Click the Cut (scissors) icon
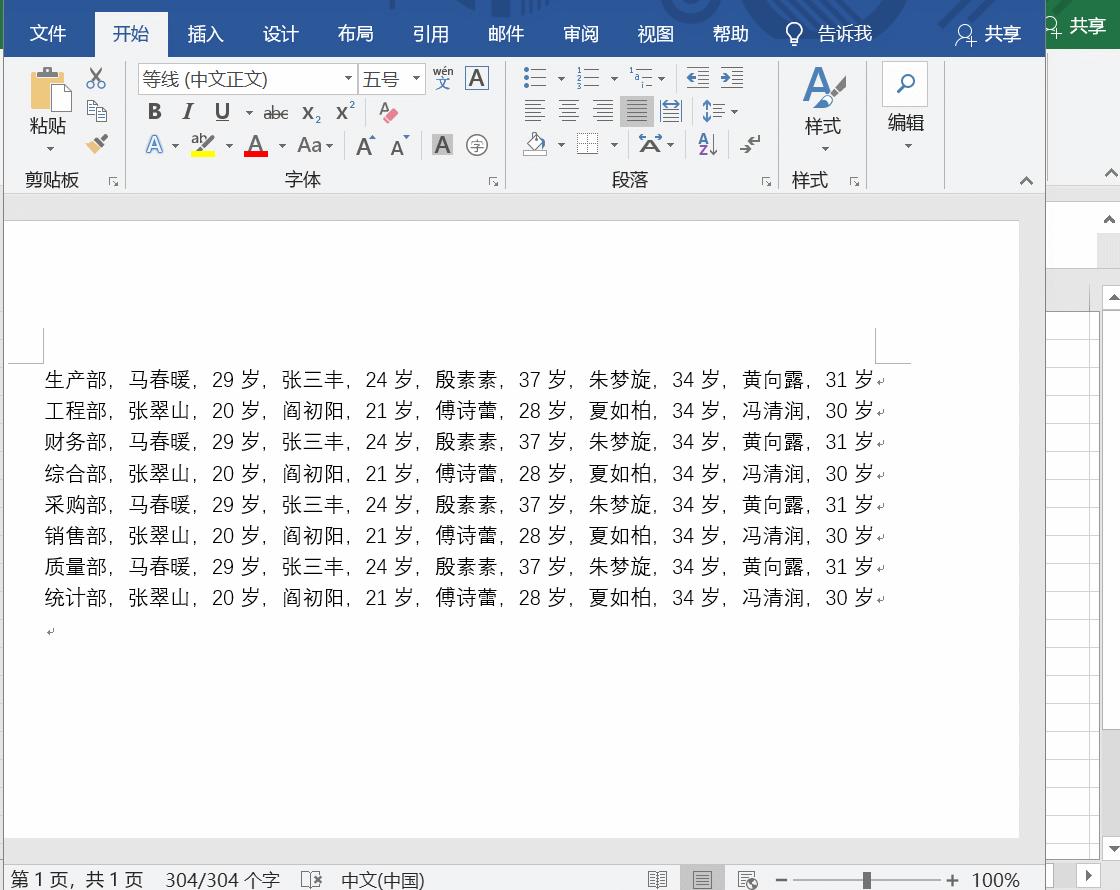 (95, 77)
